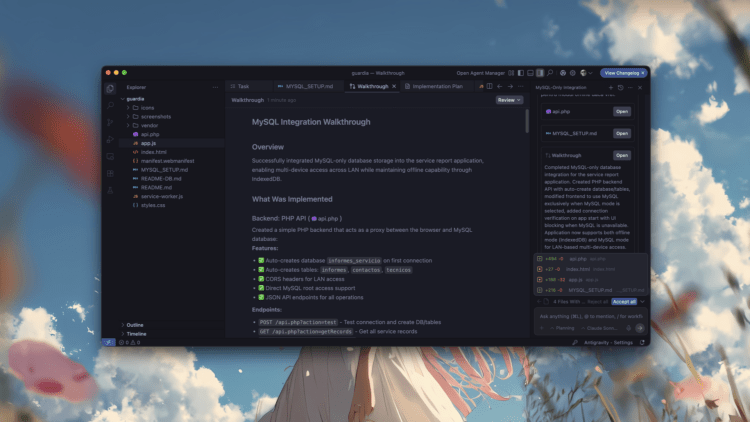Switch to the Implementation Plan tab
The width and height of the screenshot is (750, 422).
pyautogui.click(x=437, y=87)
